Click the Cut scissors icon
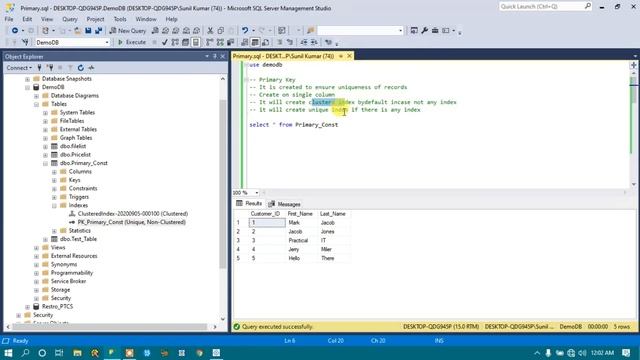 [x=210, y=31]
